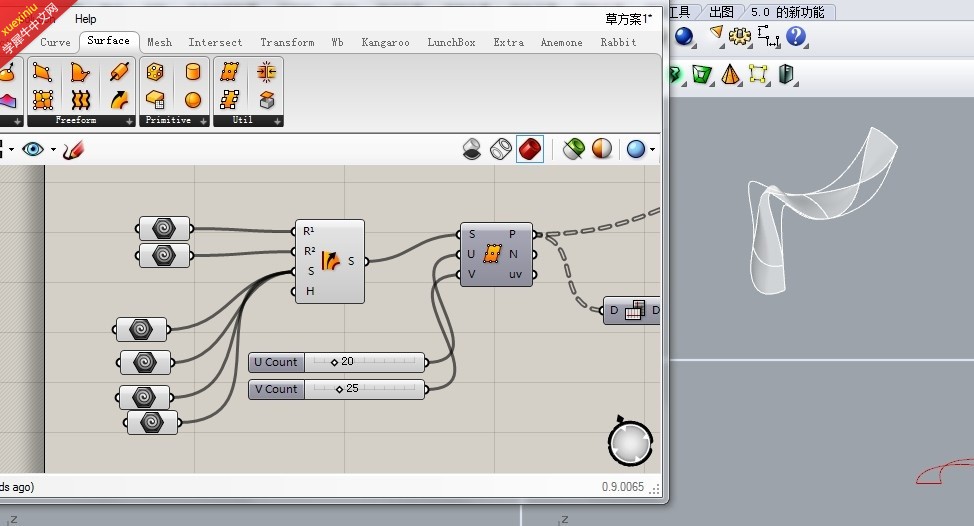Enable wireframe preview mode
The image size is (974, 526).
pyautogui.click(x=501, y=149)
